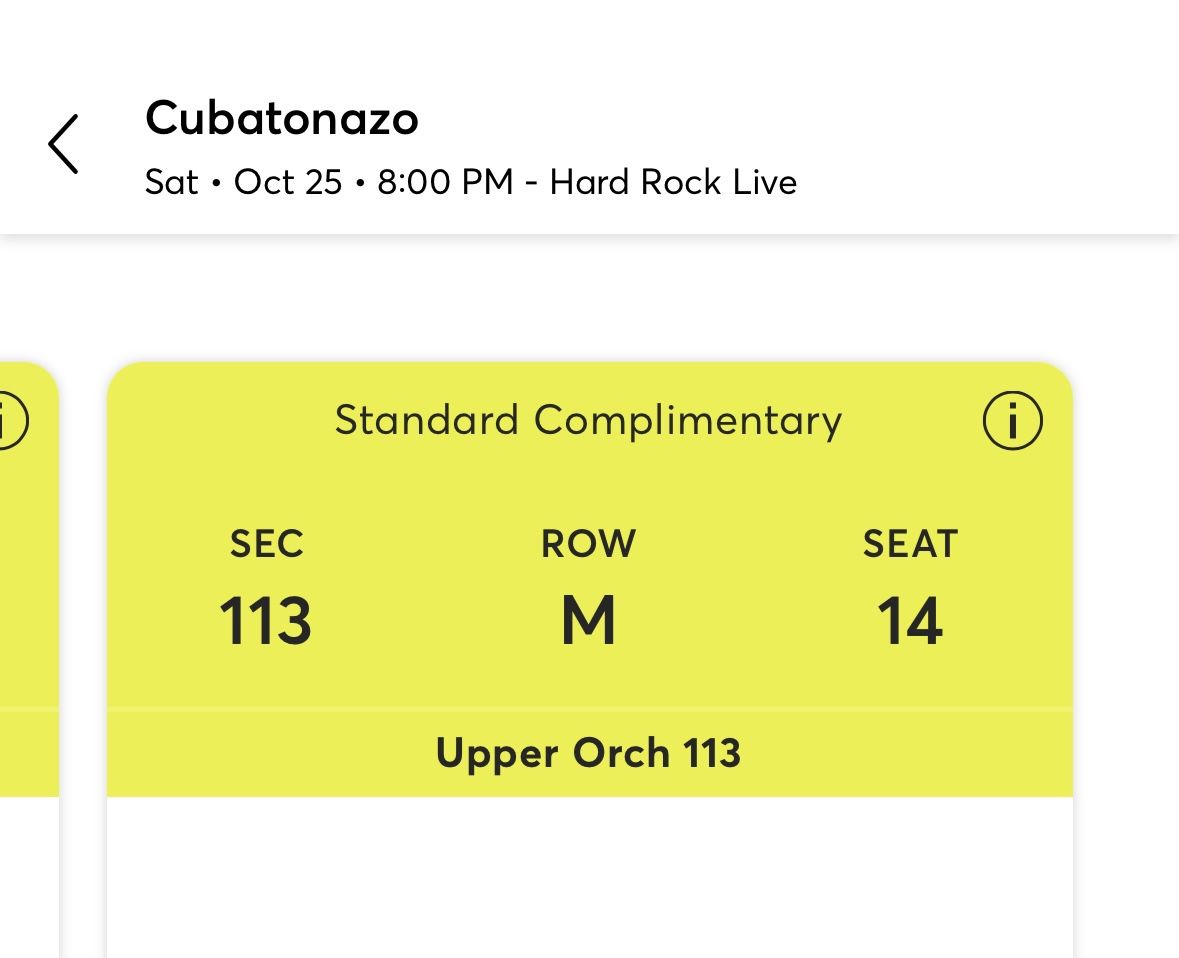Click the SEC label
The height and width of the screenshot is (958, 1179).
(x=266, y=544)
